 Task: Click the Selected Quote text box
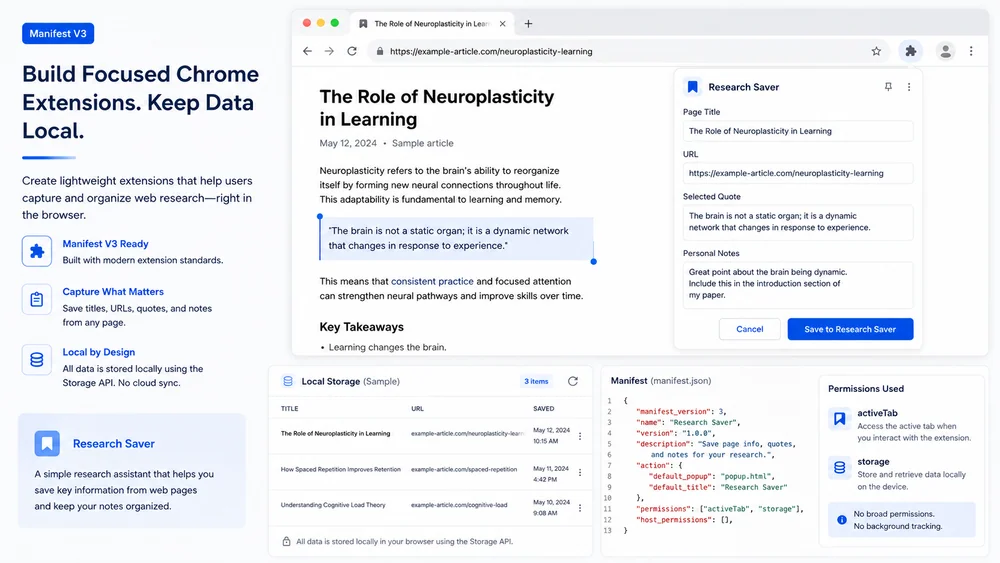tap(798, 222)
